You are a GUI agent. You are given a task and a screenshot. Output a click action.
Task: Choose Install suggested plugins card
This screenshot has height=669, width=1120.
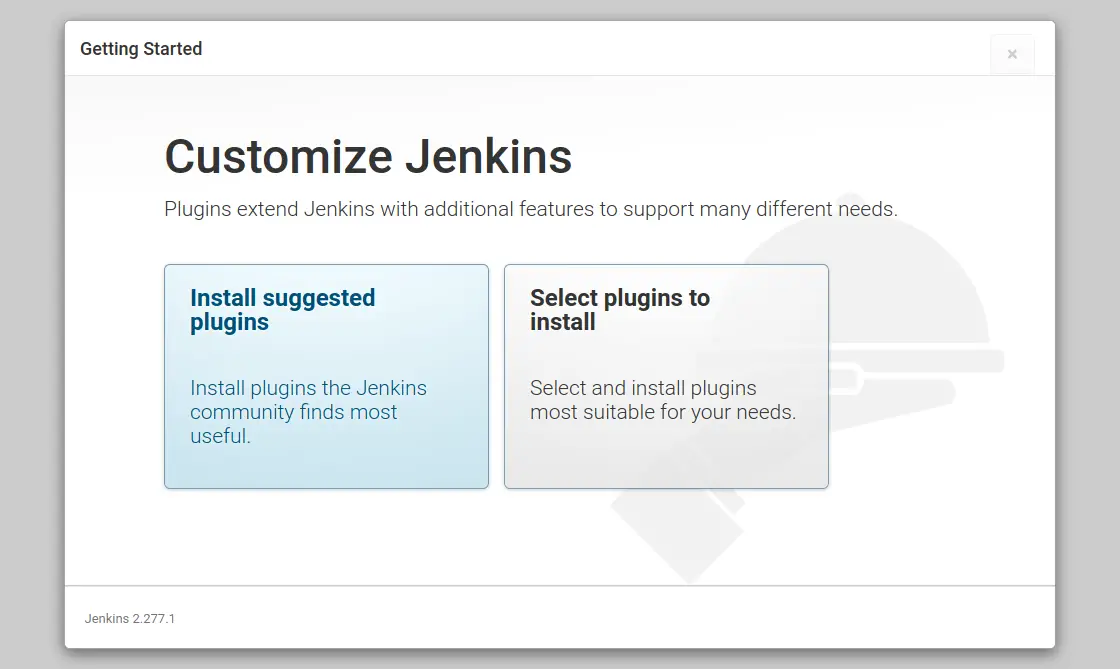click(326, 376)
